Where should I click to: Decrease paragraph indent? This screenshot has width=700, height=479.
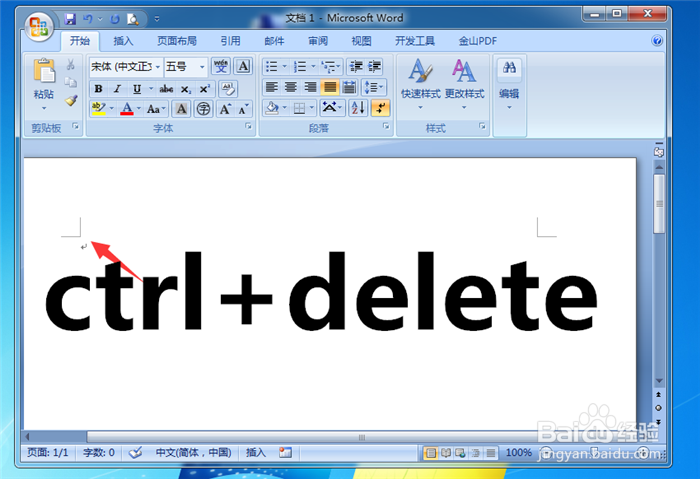[356, 67]
